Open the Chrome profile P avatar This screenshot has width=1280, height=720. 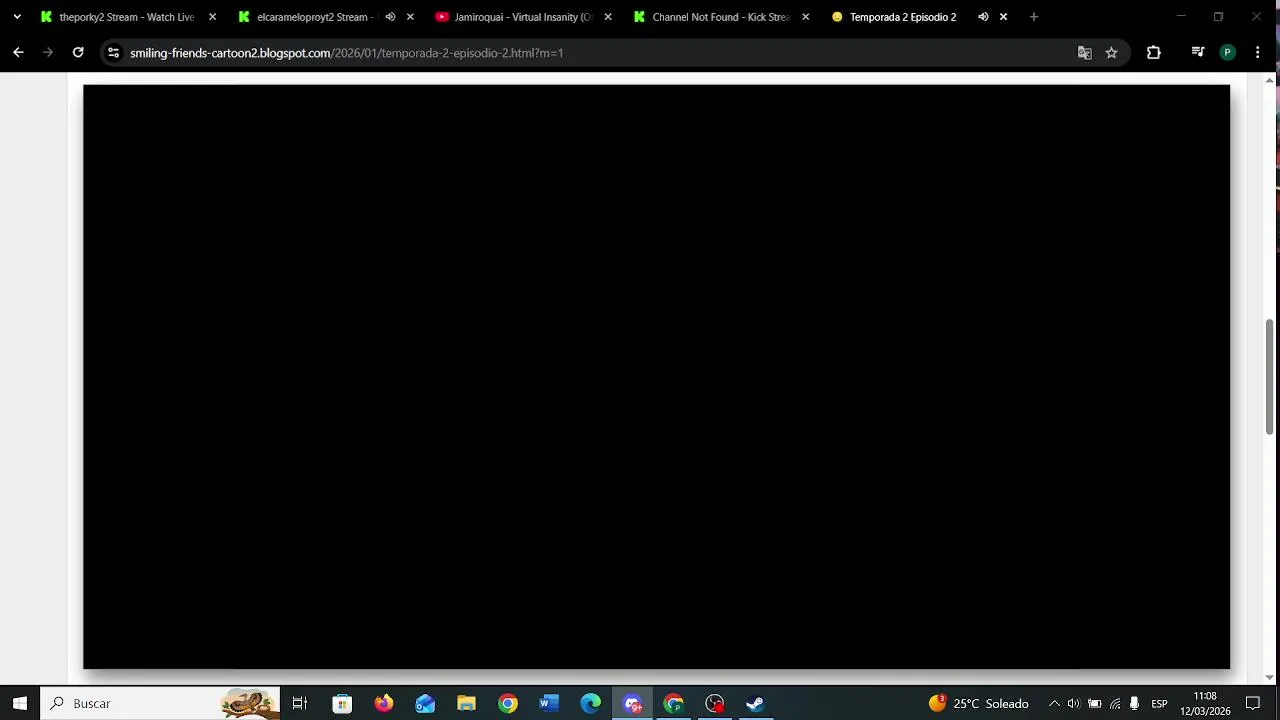(x=1227, y=53)
